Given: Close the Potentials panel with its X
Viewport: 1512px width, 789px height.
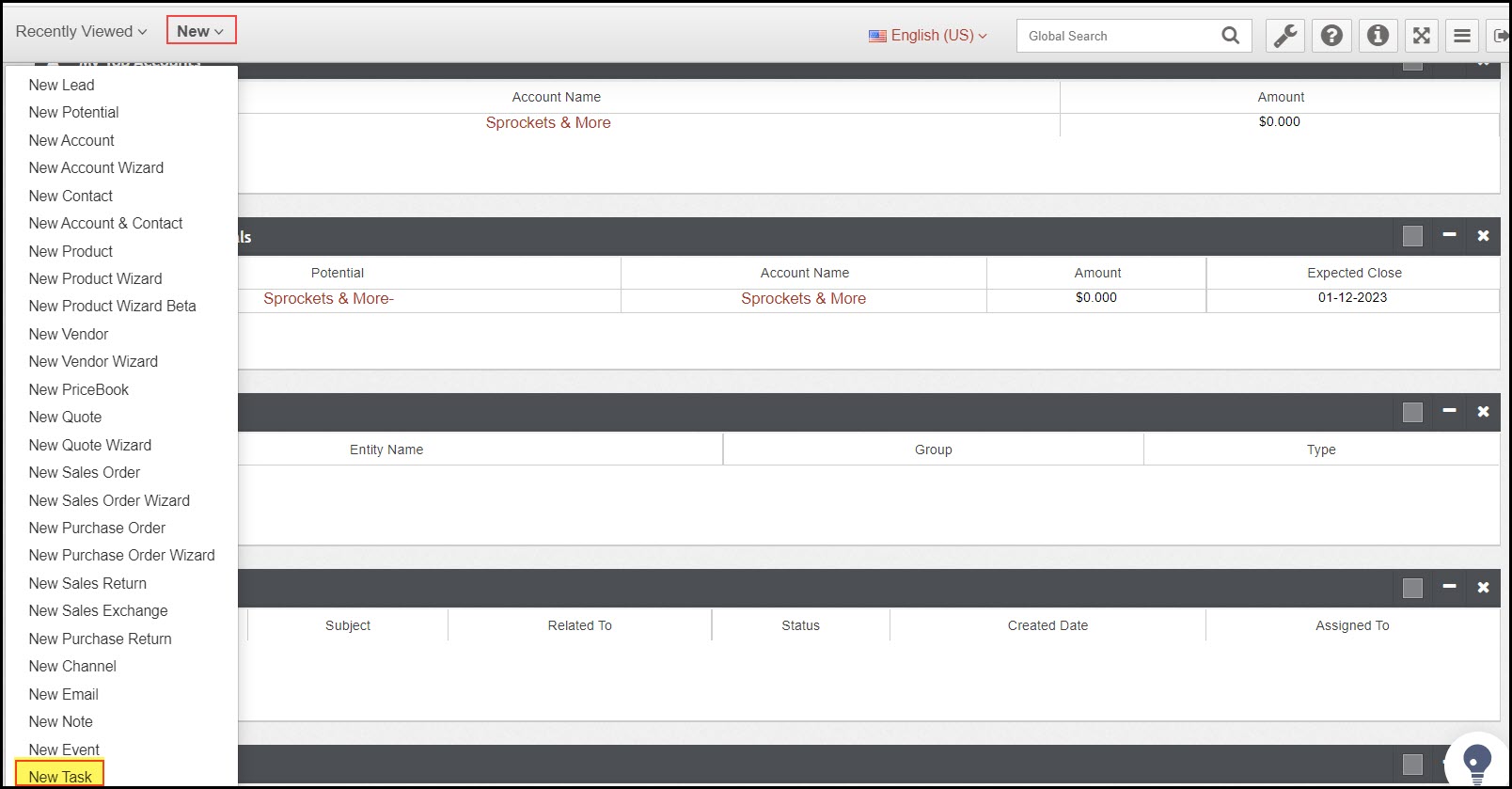Looking at the screenshot, I should click(x=1483, y=235).
